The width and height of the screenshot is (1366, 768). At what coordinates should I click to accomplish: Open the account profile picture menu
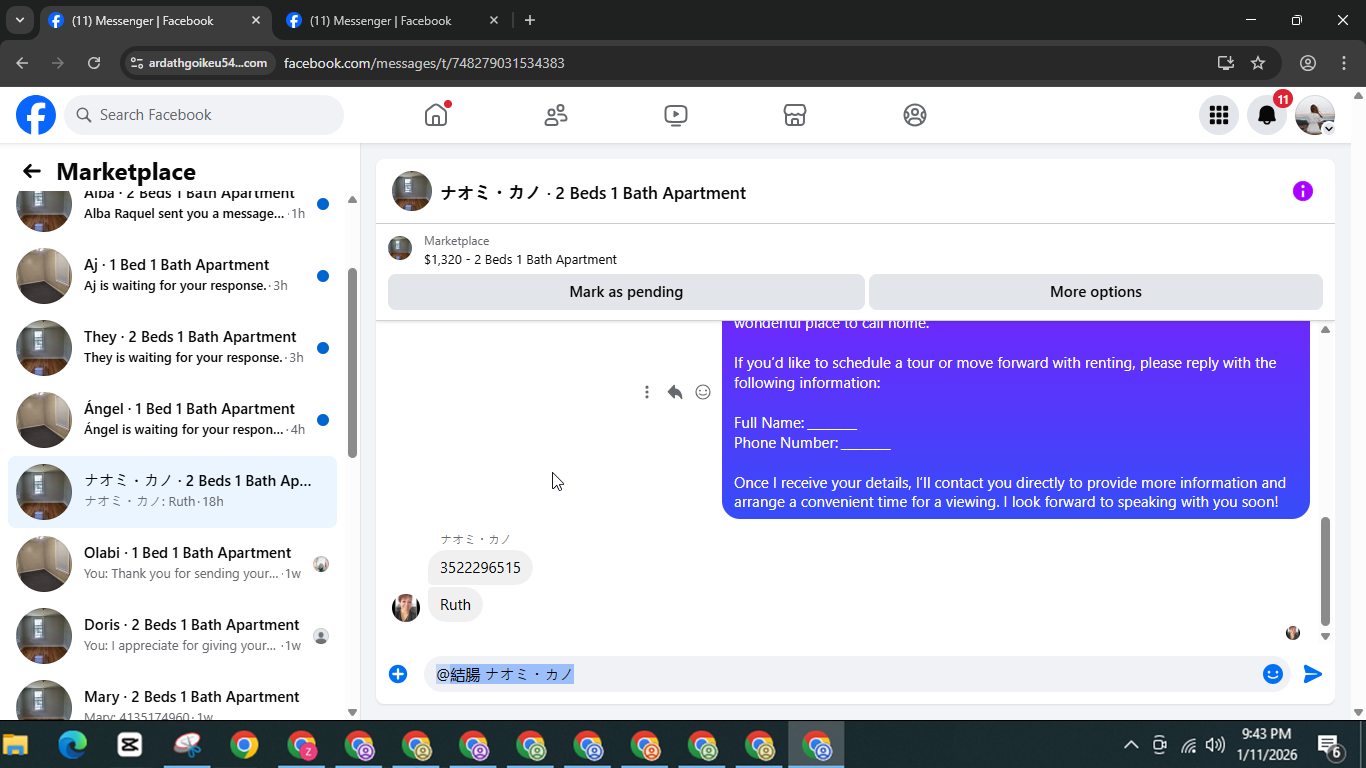point(1315,115)
